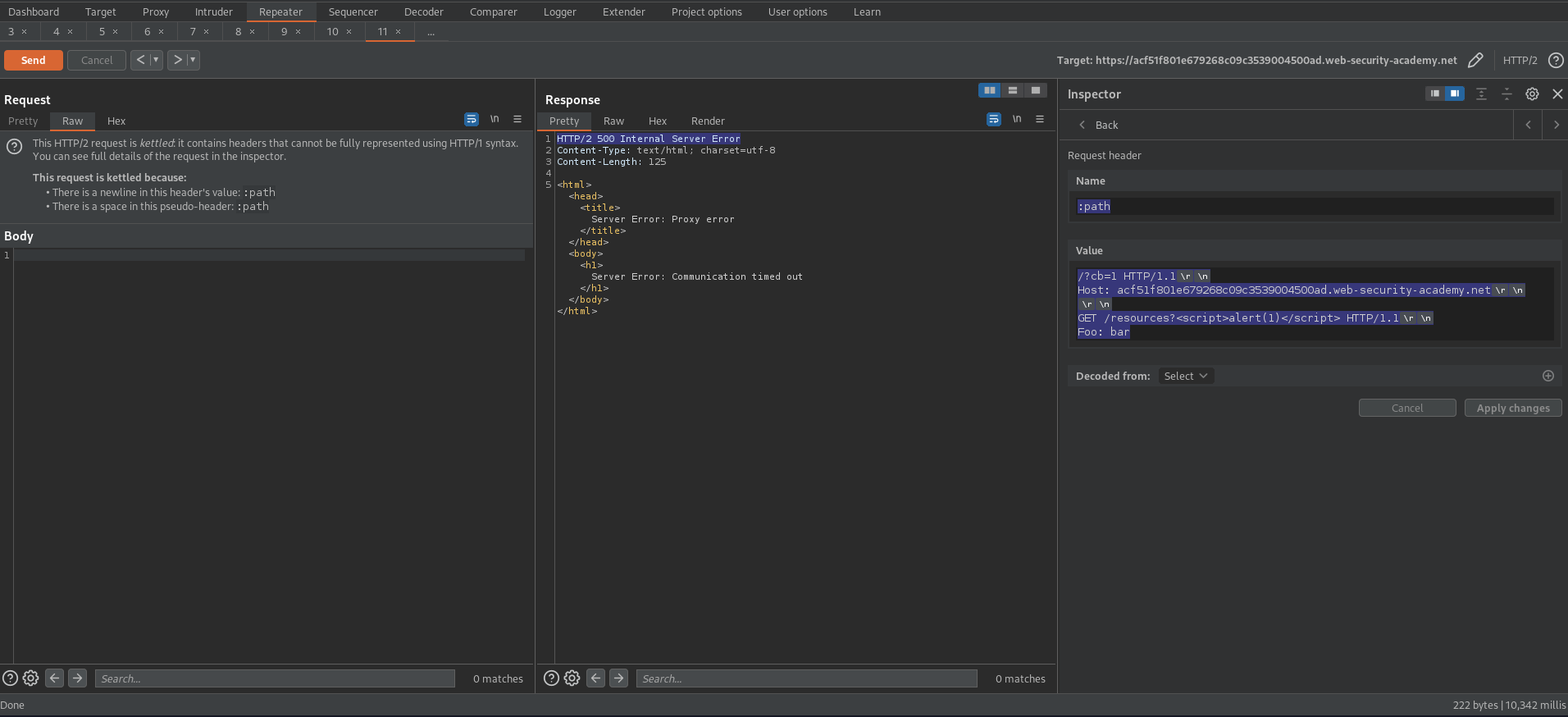
Task: Open Repeater help icon at top right
Action: tap(1556, 60)
